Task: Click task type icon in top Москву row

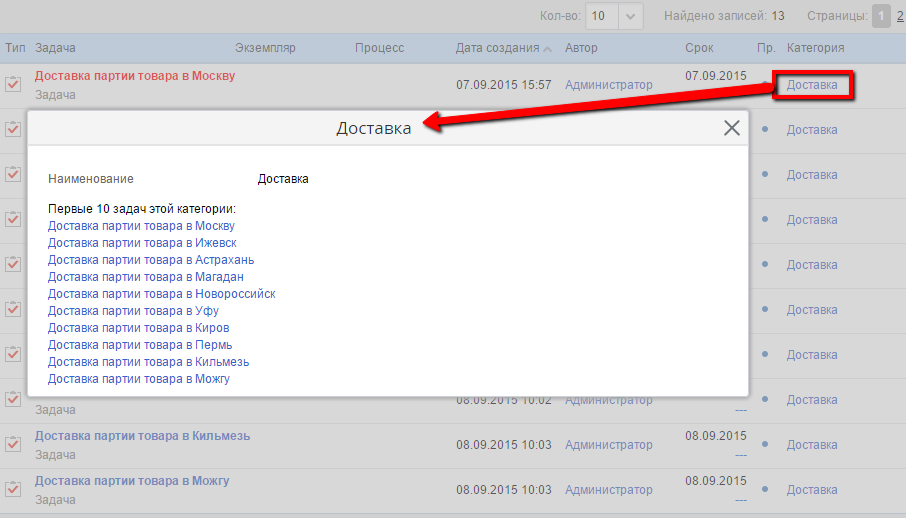Action: click(x=13, y=85)
